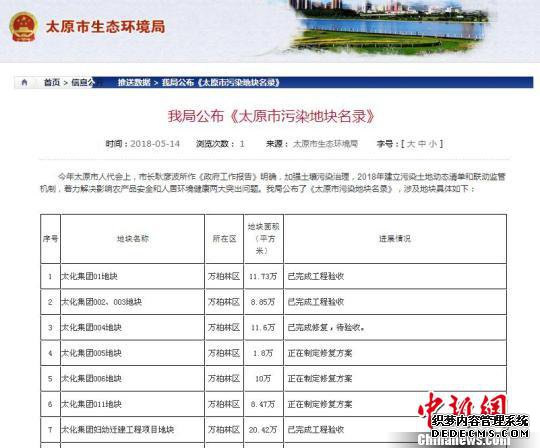Screen dimensions: 540x448
Task: Select the 太化集团01地块 table row
Action: [273, 276]
